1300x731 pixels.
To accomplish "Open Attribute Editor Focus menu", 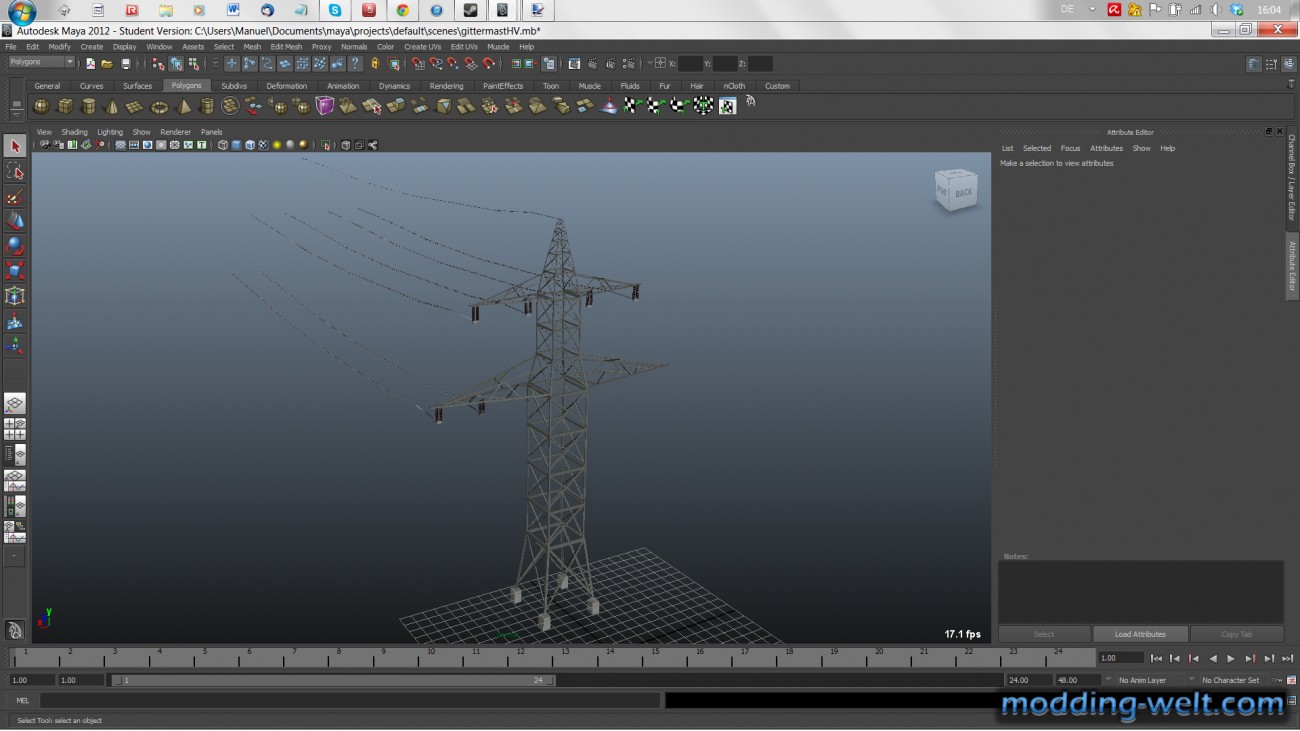I will [1070, 148].
